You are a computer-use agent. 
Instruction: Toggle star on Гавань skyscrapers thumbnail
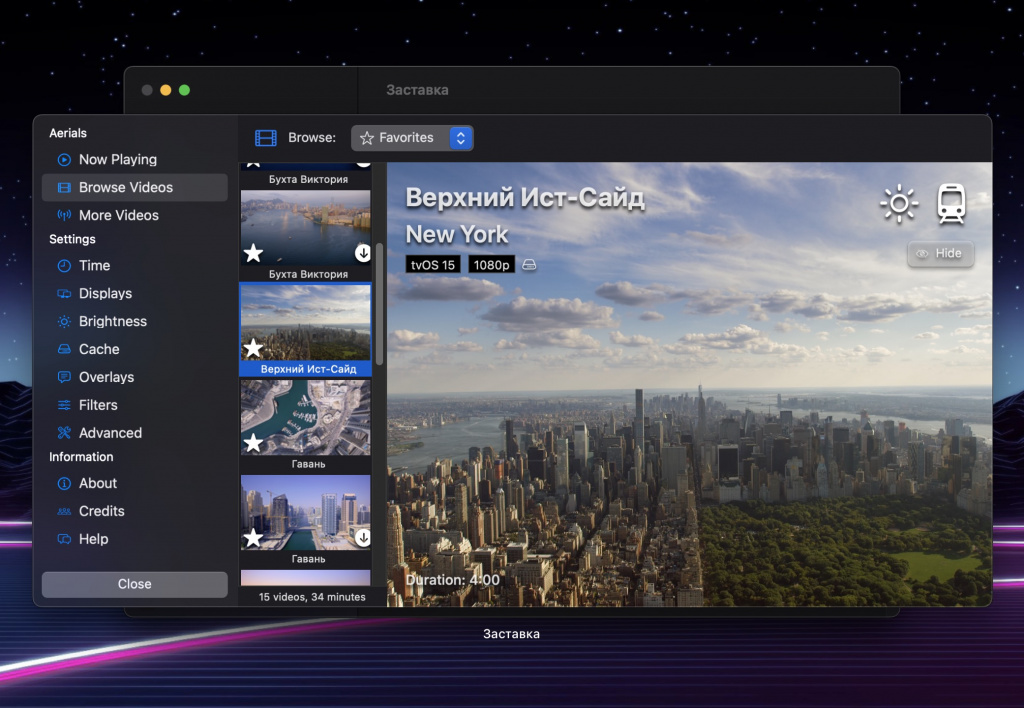(x=253, y=538)
